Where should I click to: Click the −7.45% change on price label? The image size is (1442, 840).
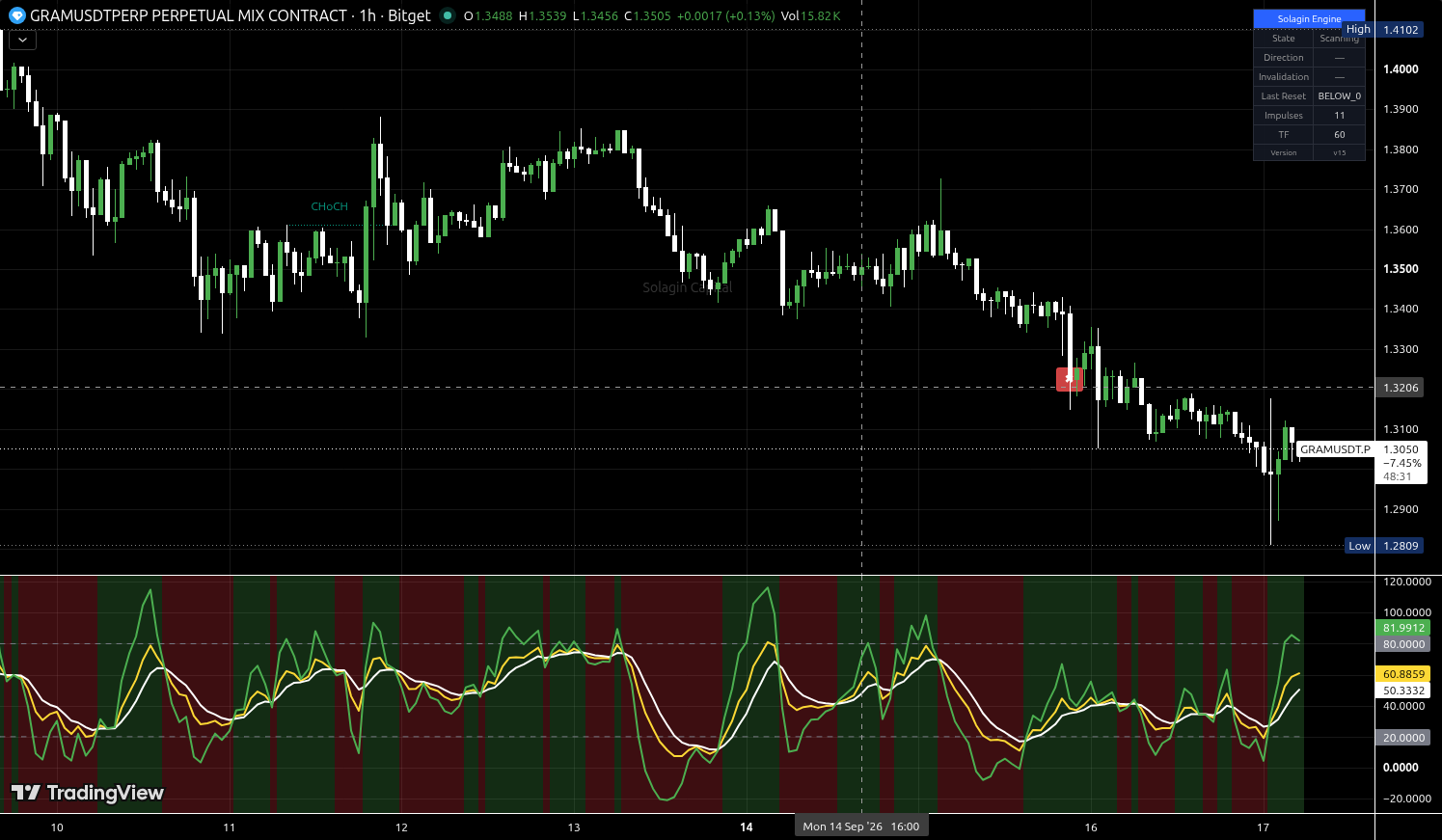1401,463
